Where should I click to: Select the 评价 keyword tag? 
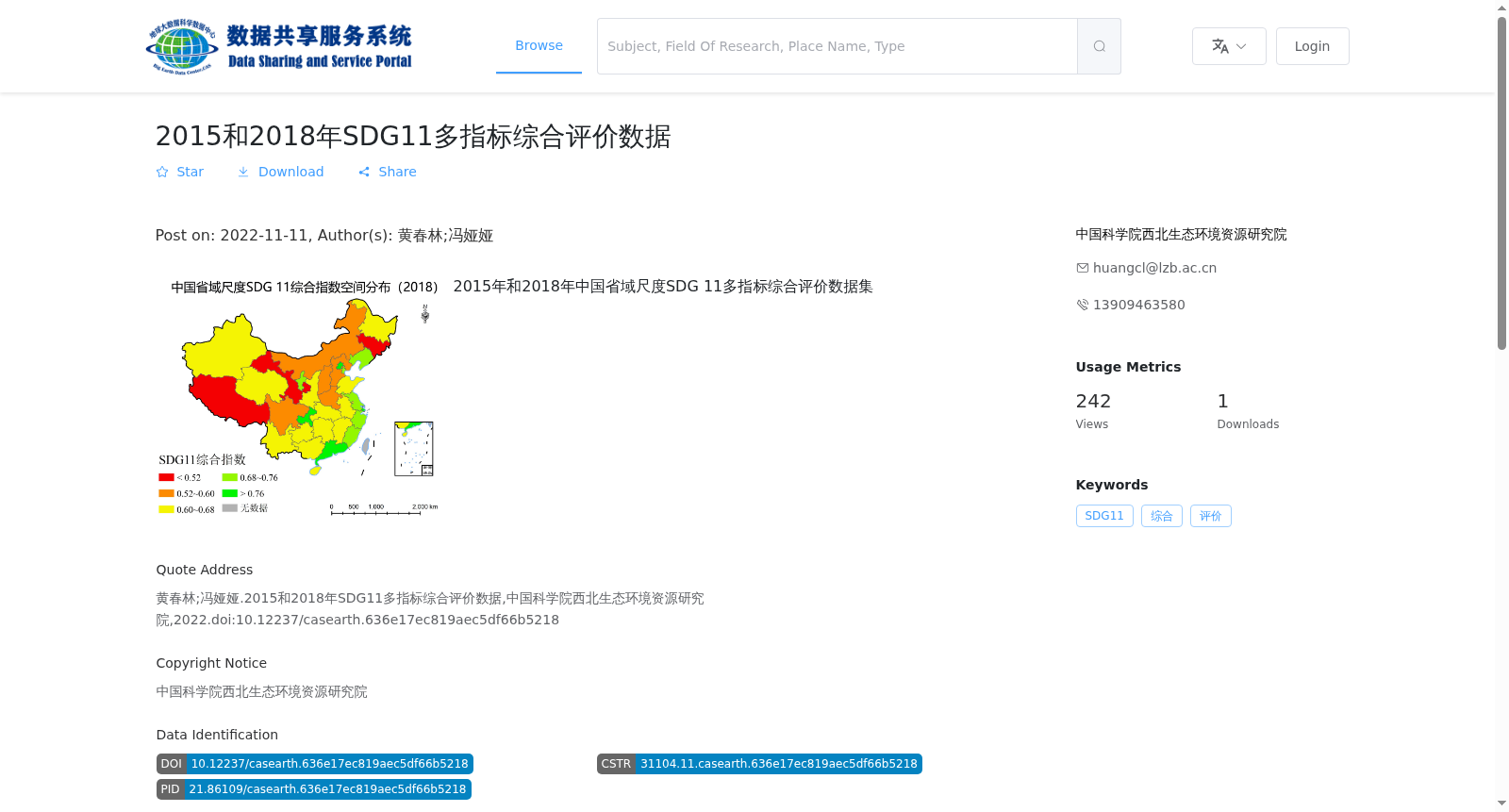click(1210, 516)
